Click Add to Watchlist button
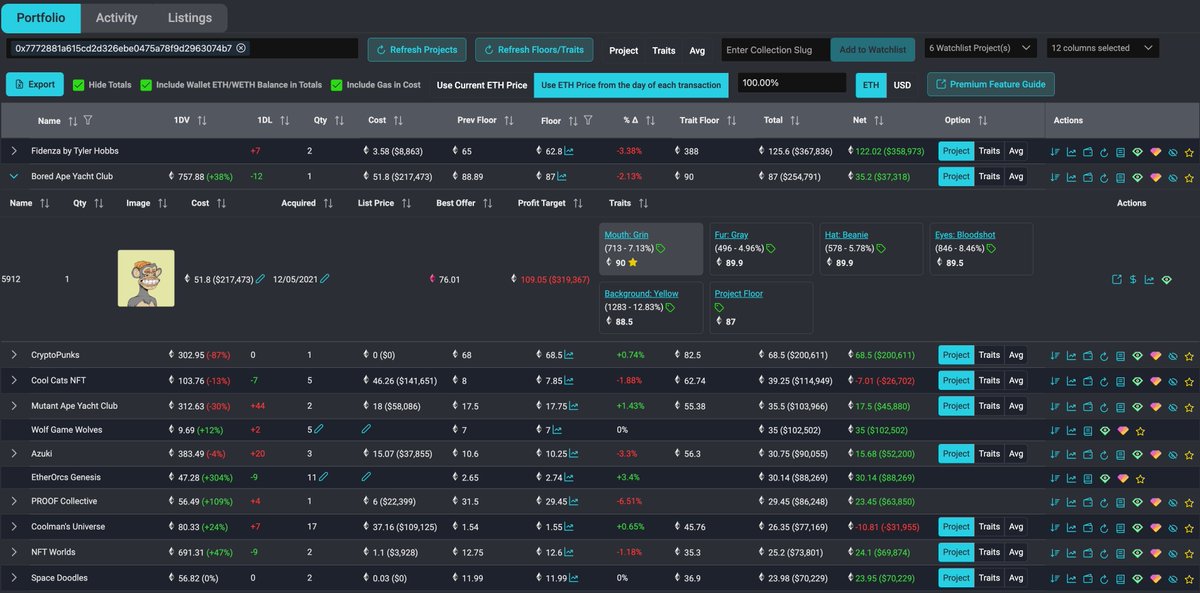1200x593 pixels. 872,50
